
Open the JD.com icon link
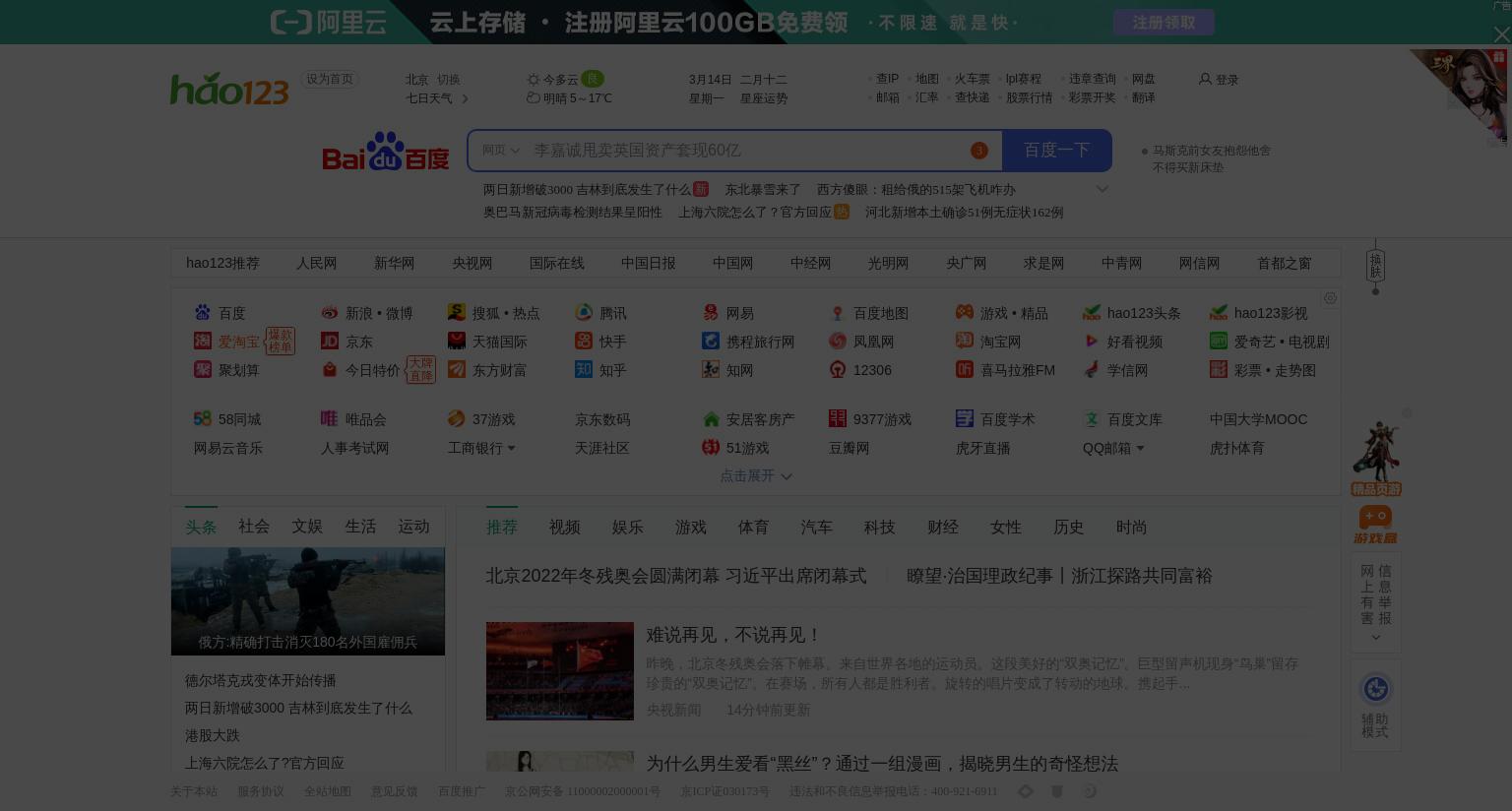tap(330, 341)
